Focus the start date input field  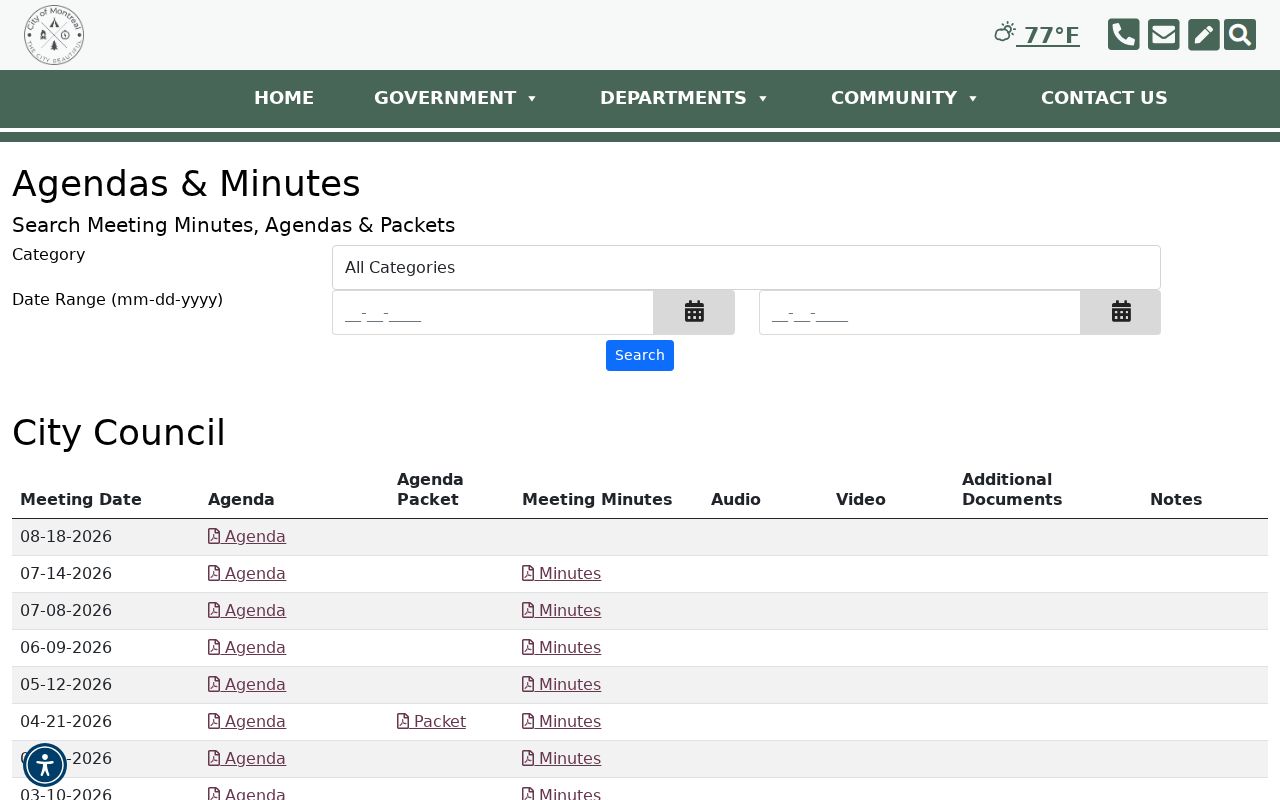[493, 312]
